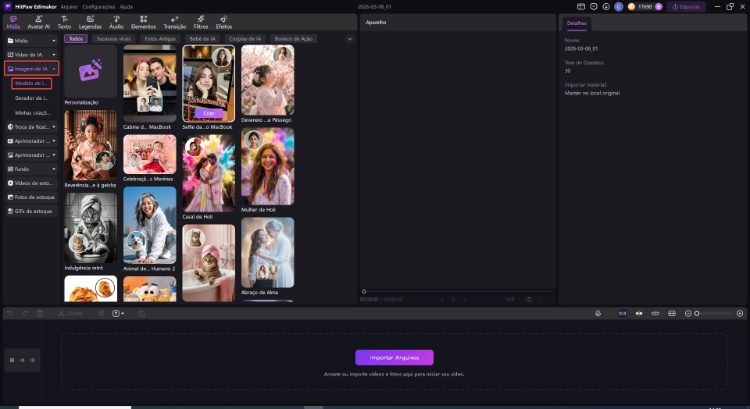This screenshot has width=750, height=409.
Task: Open Fotos de estoque sidebar item
Action: click(x=32, y=197)
